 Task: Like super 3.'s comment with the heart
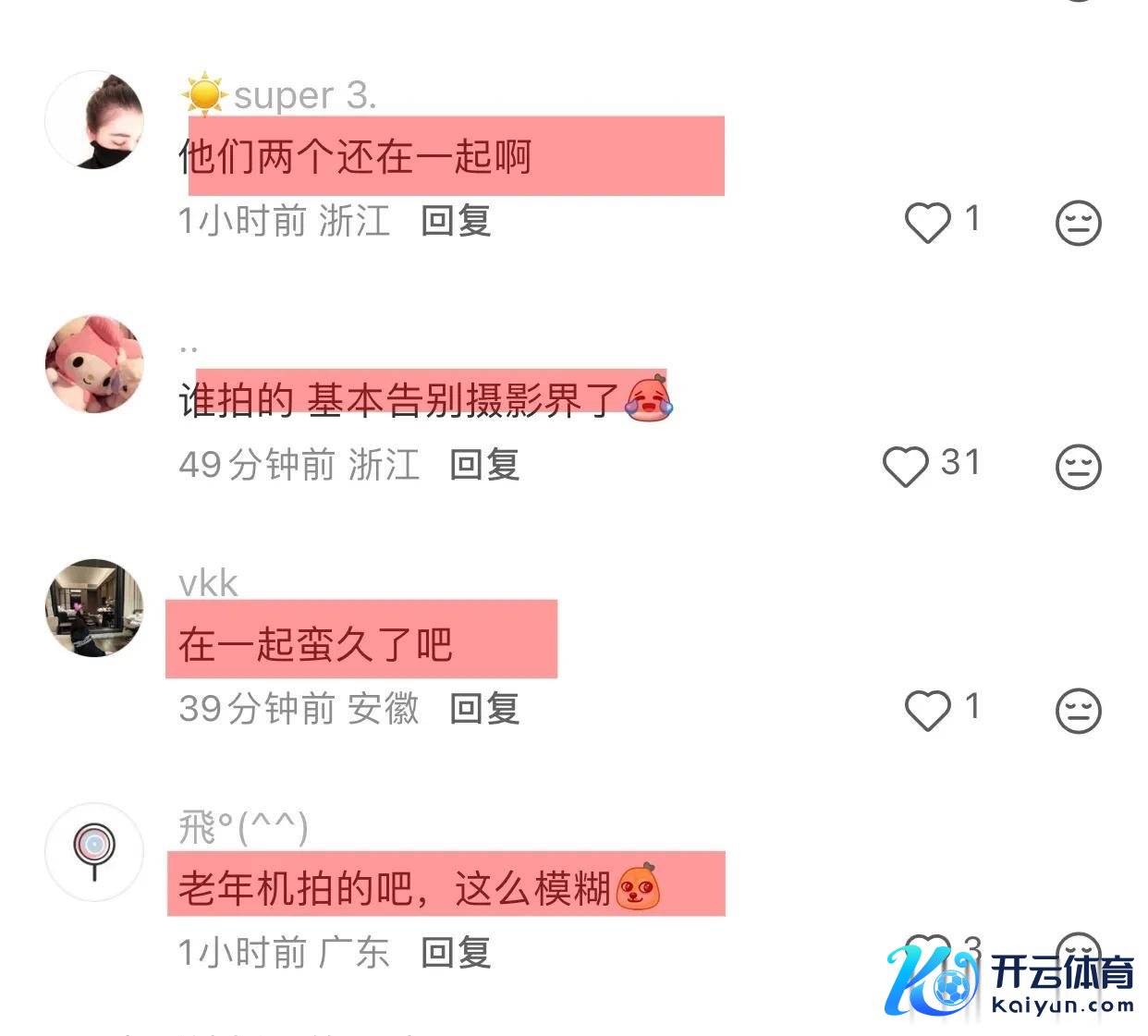(927, 223)
